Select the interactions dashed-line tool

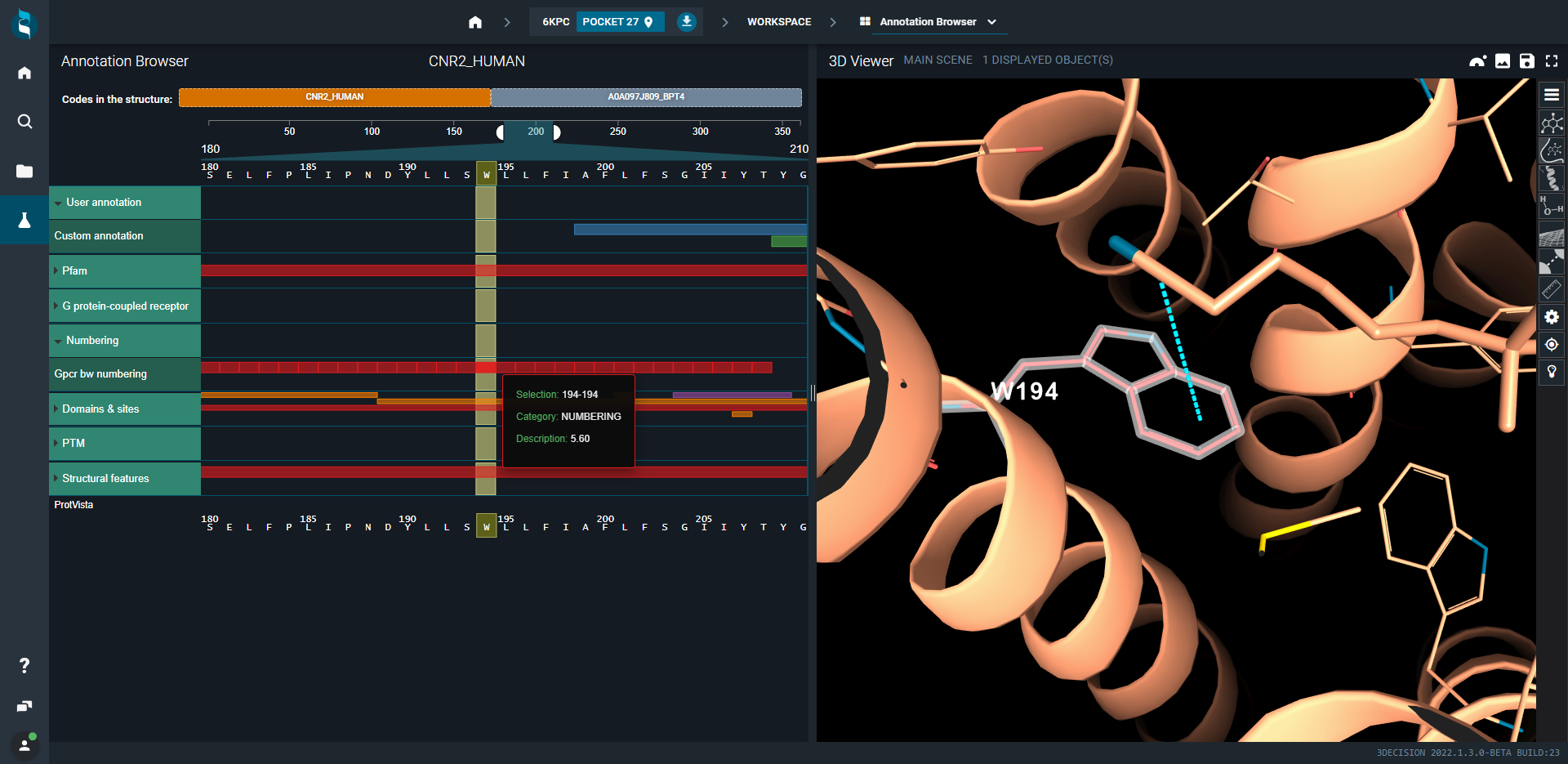coord(1552,262)
